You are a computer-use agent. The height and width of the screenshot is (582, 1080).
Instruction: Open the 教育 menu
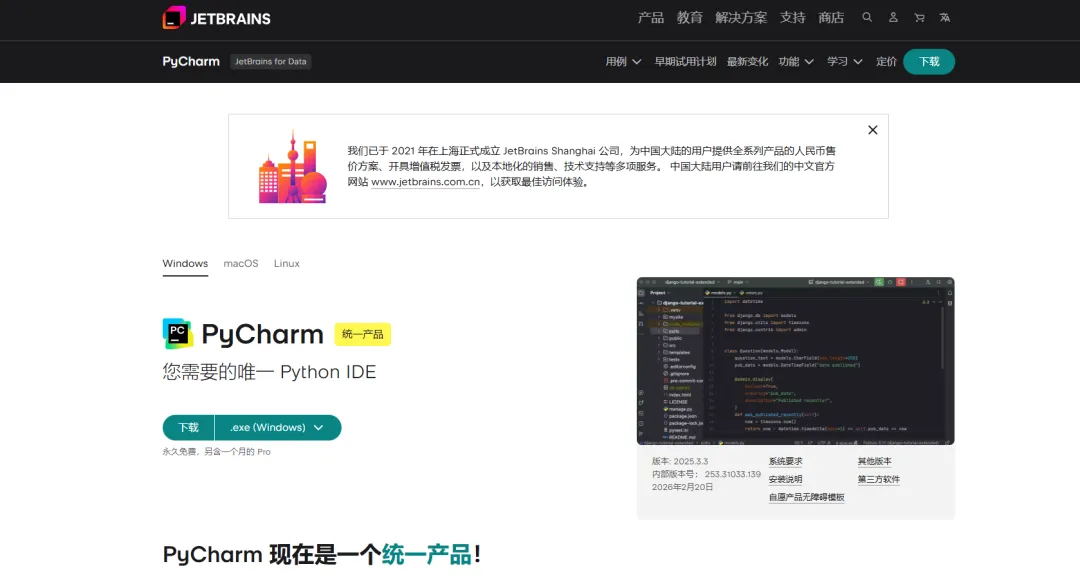(689, 18)
